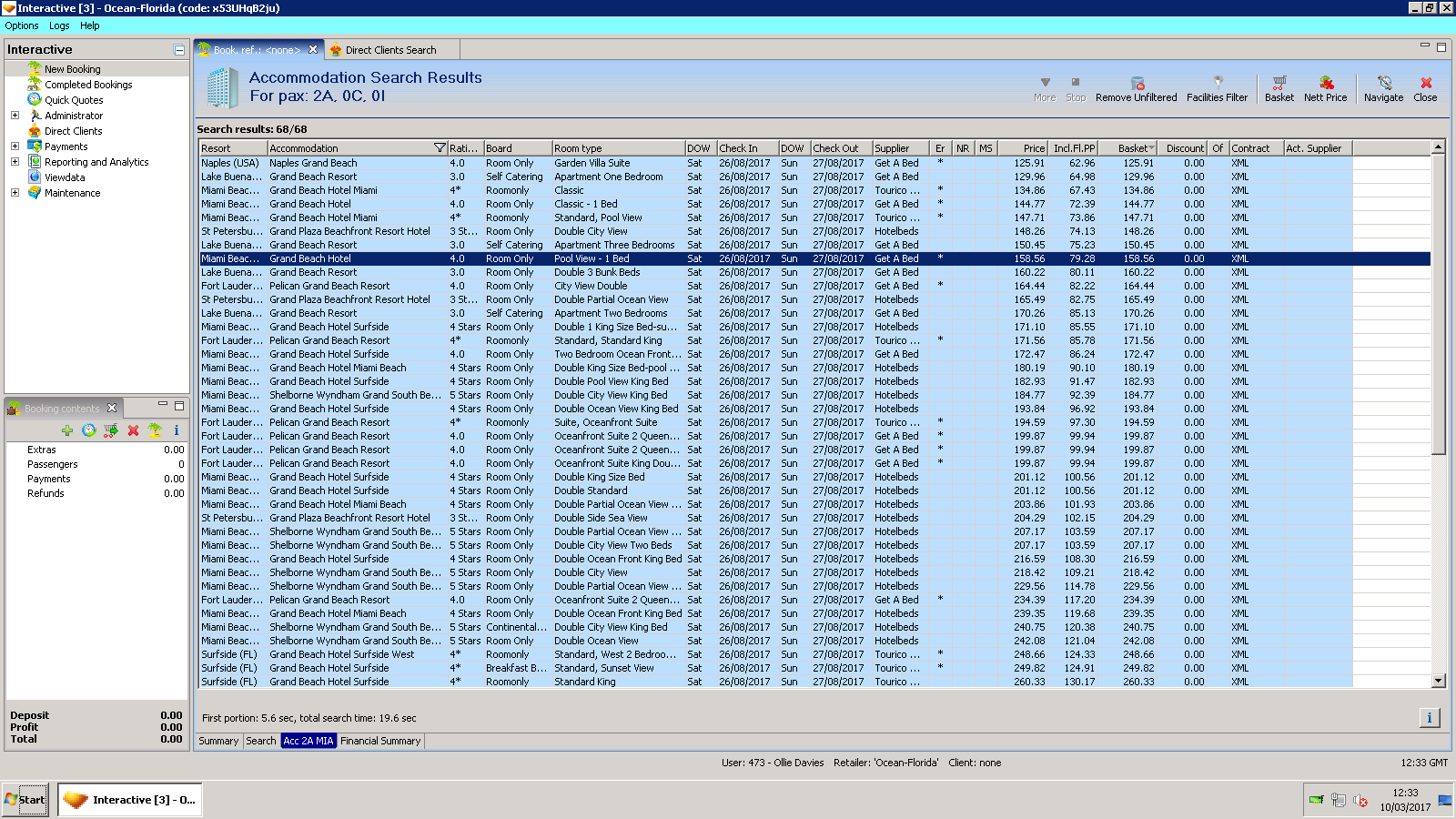Sort results by the Resort column header

tap(233, 148)
